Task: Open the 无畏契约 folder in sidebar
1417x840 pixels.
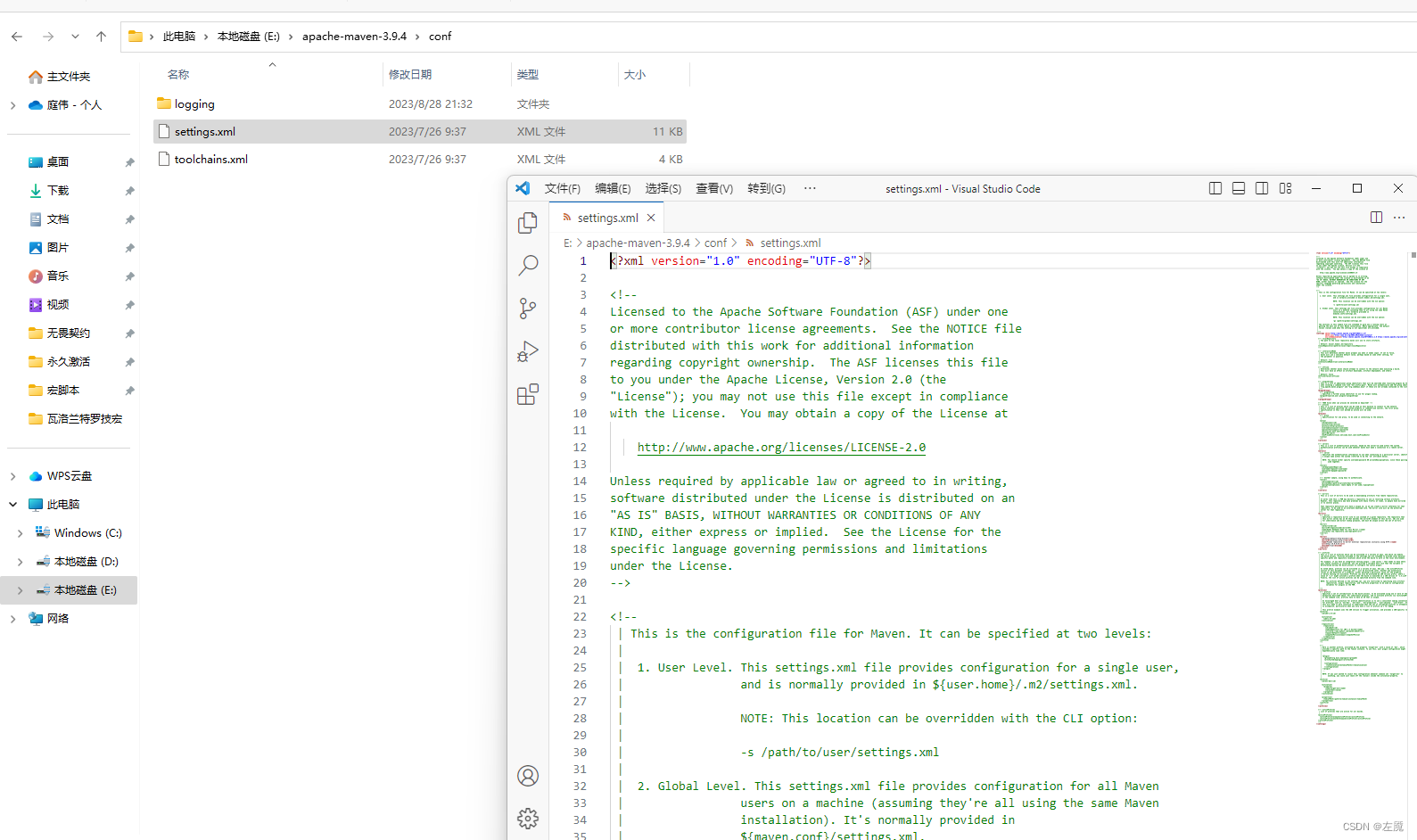Action: [x=69, y=334]
